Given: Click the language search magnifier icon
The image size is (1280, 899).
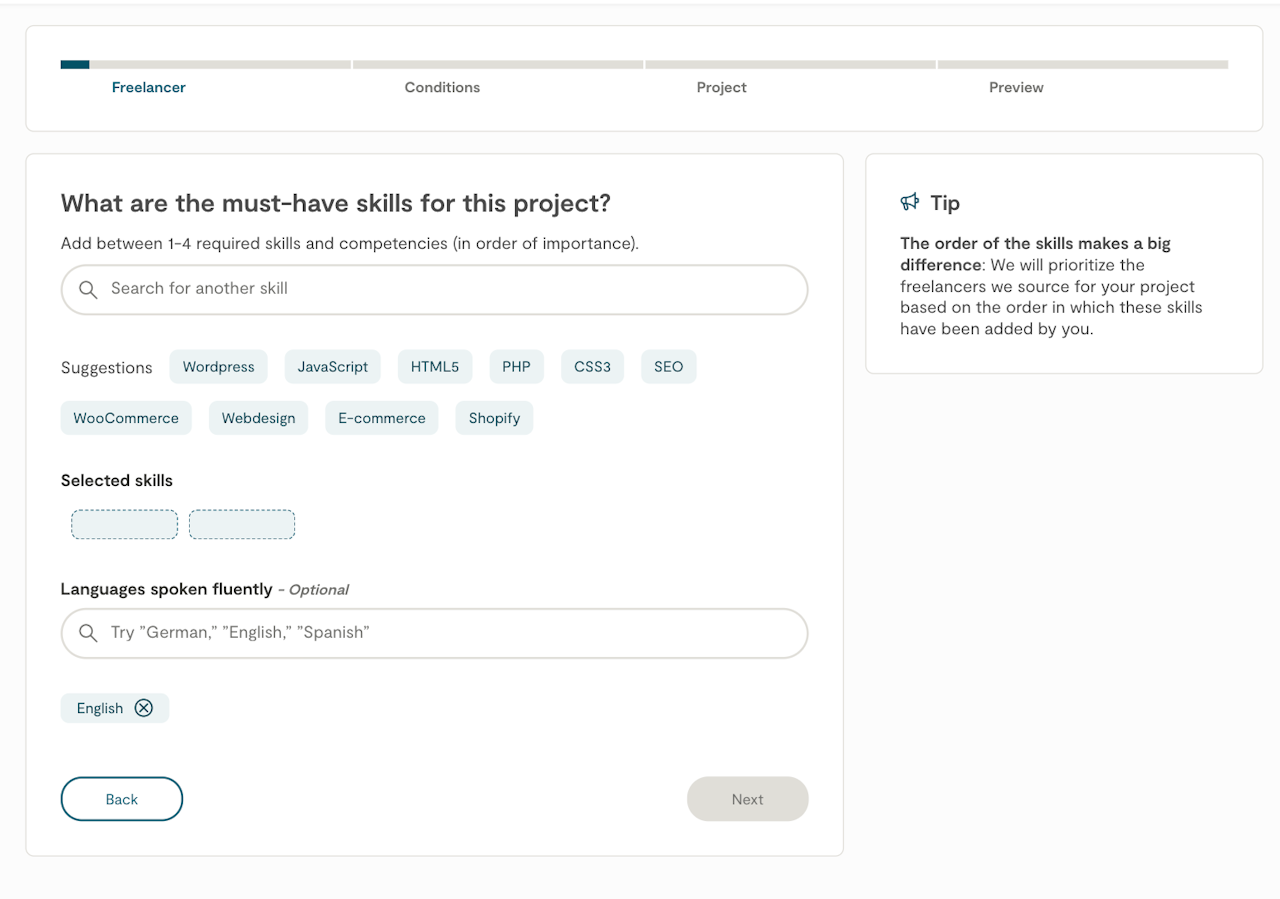Looking at the screenshot, I should (x=88, y=633).
